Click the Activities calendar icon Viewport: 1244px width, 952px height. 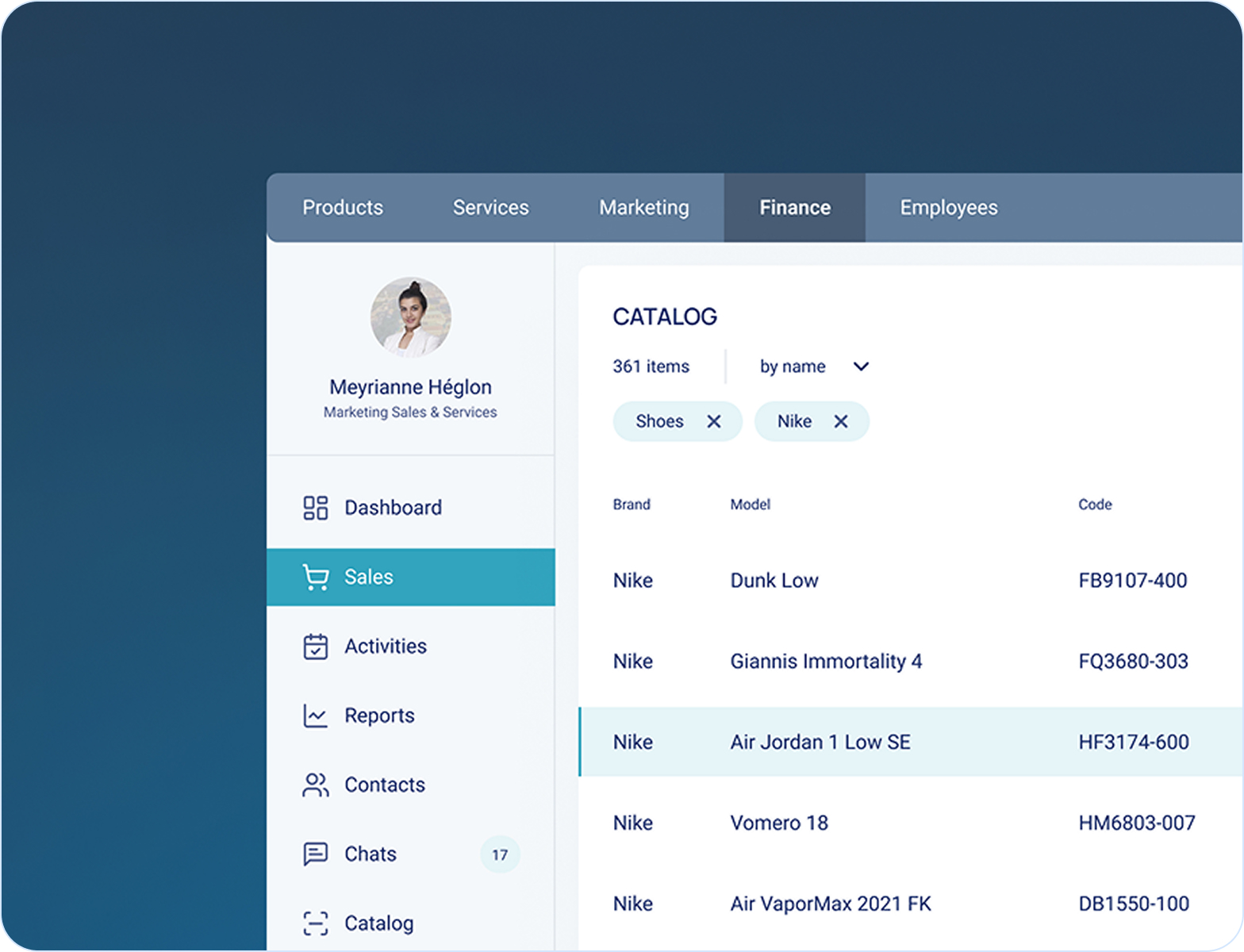click(x=315, y=647)
